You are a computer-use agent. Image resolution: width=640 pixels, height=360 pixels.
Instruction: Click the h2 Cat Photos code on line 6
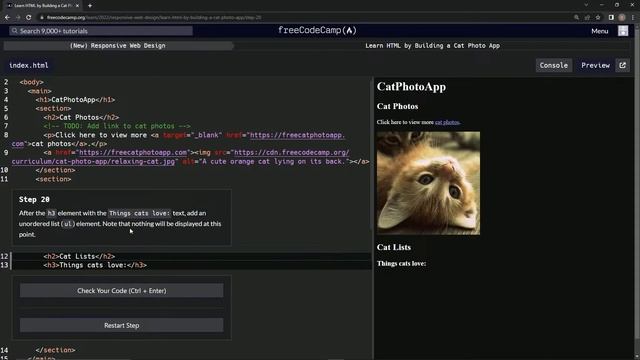81,117
